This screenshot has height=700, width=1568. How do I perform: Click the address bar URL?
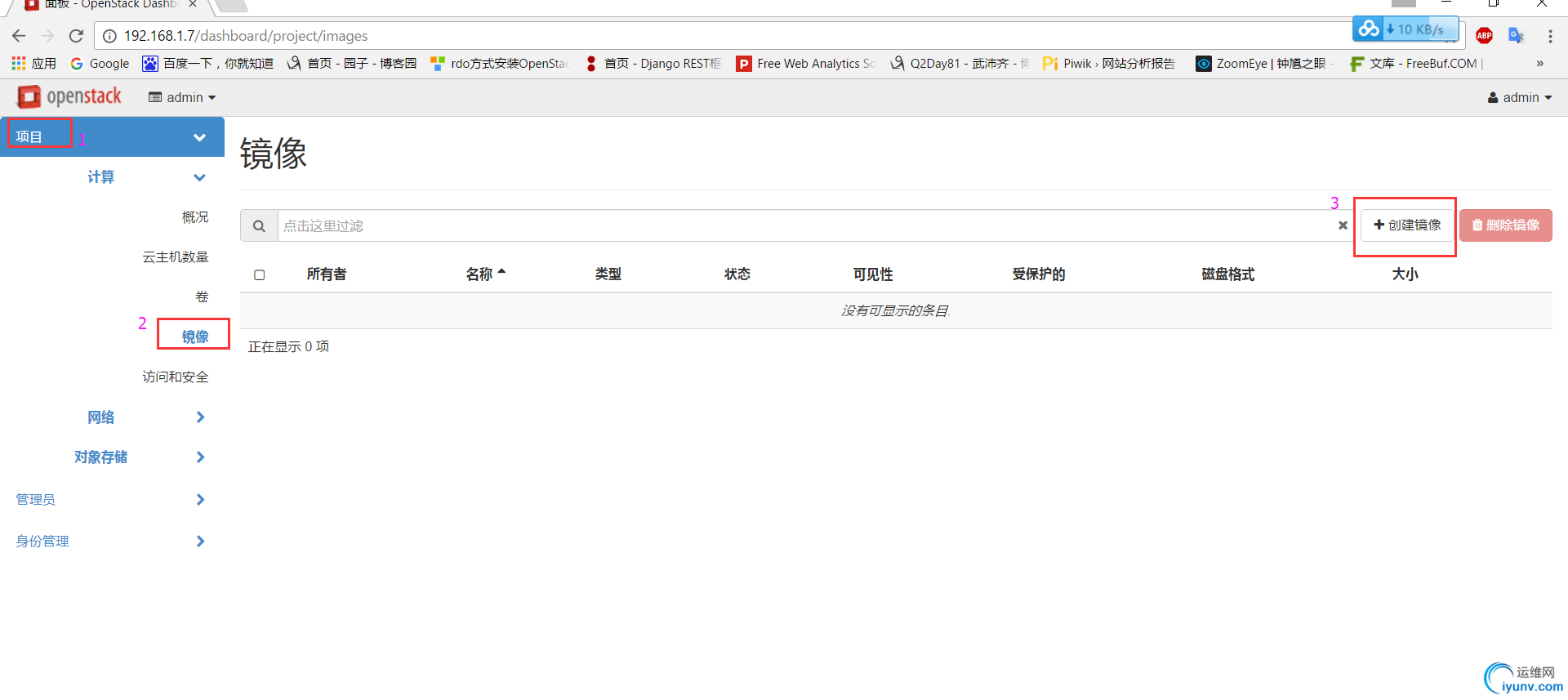[246, 36]
